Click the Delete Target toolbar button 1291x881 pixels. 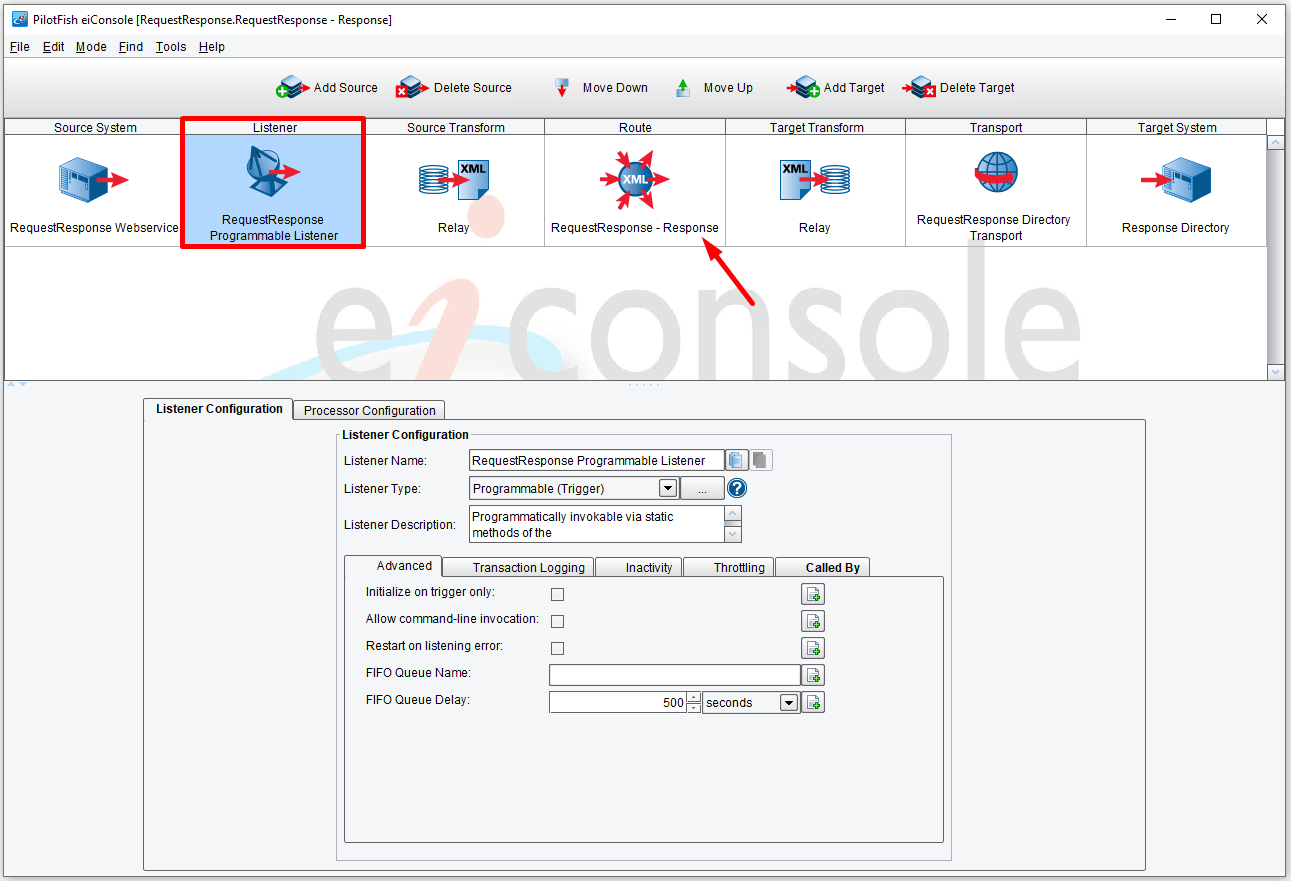pyautogui.click(x=958, y=88)
